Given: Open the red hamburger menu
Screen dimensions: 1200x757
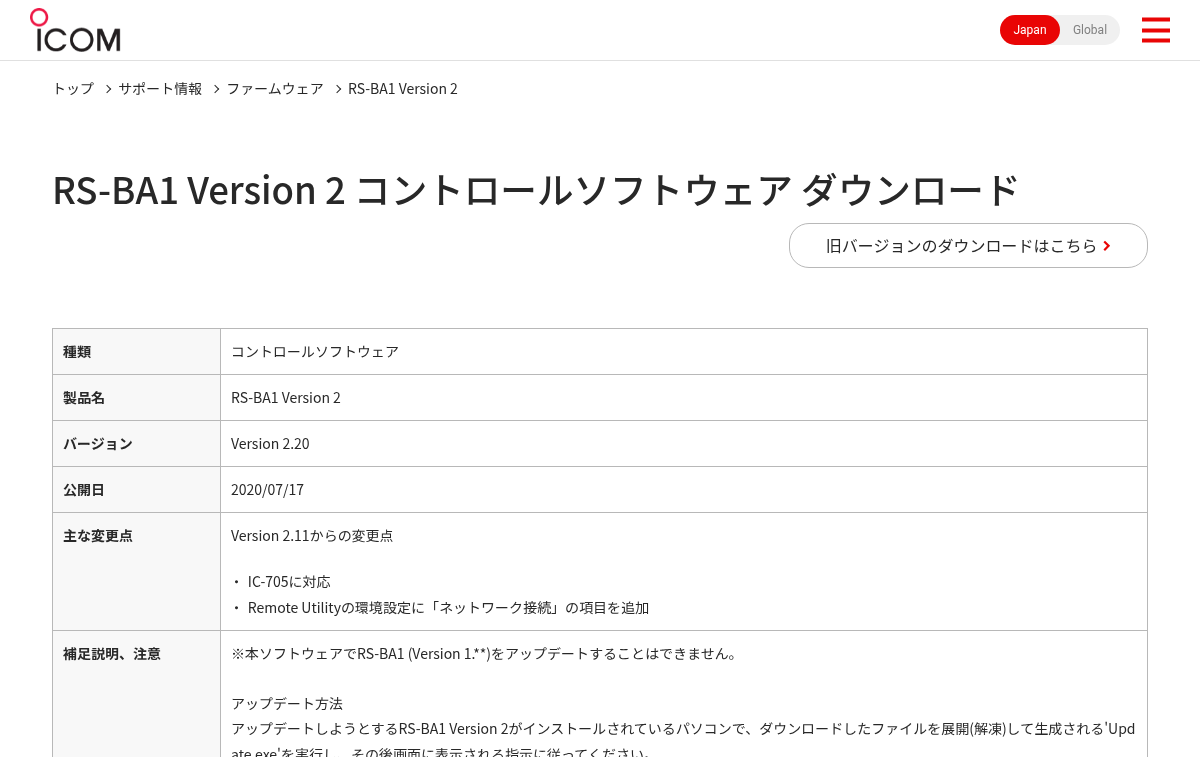Looking at the screenshot, I should pos(1155,30).
